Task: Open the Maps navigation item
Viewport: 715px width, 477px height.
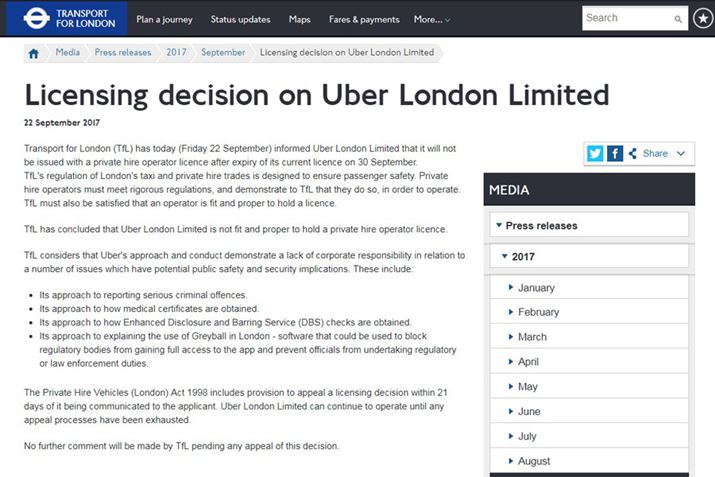Action: pyautogui.click(x=299, y=19)
